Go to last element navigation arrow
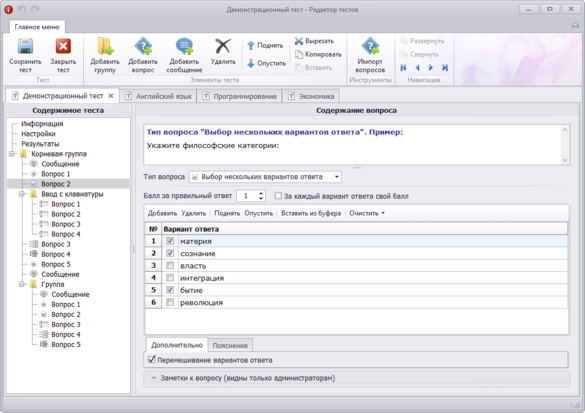585x413 pixels. 445,68
